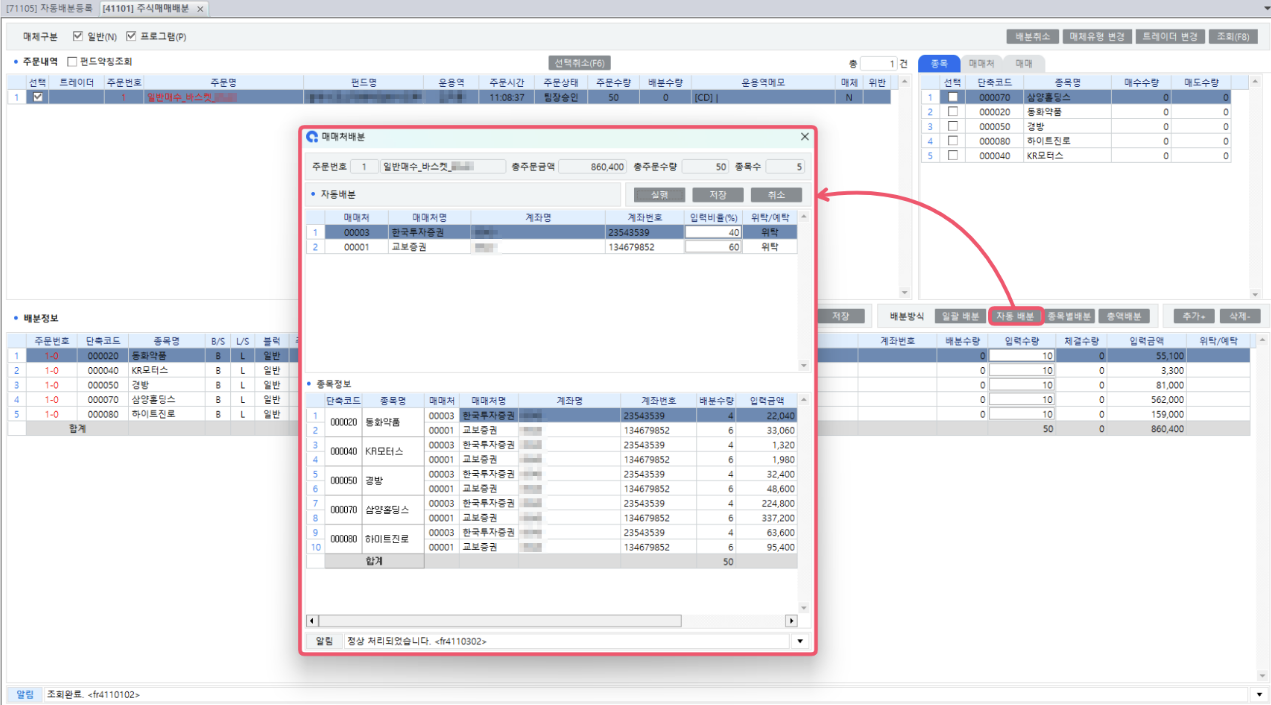Click 저장 in the 매매처배분 dialog
Screen dimensions: 1271x705
click(718, 195)
